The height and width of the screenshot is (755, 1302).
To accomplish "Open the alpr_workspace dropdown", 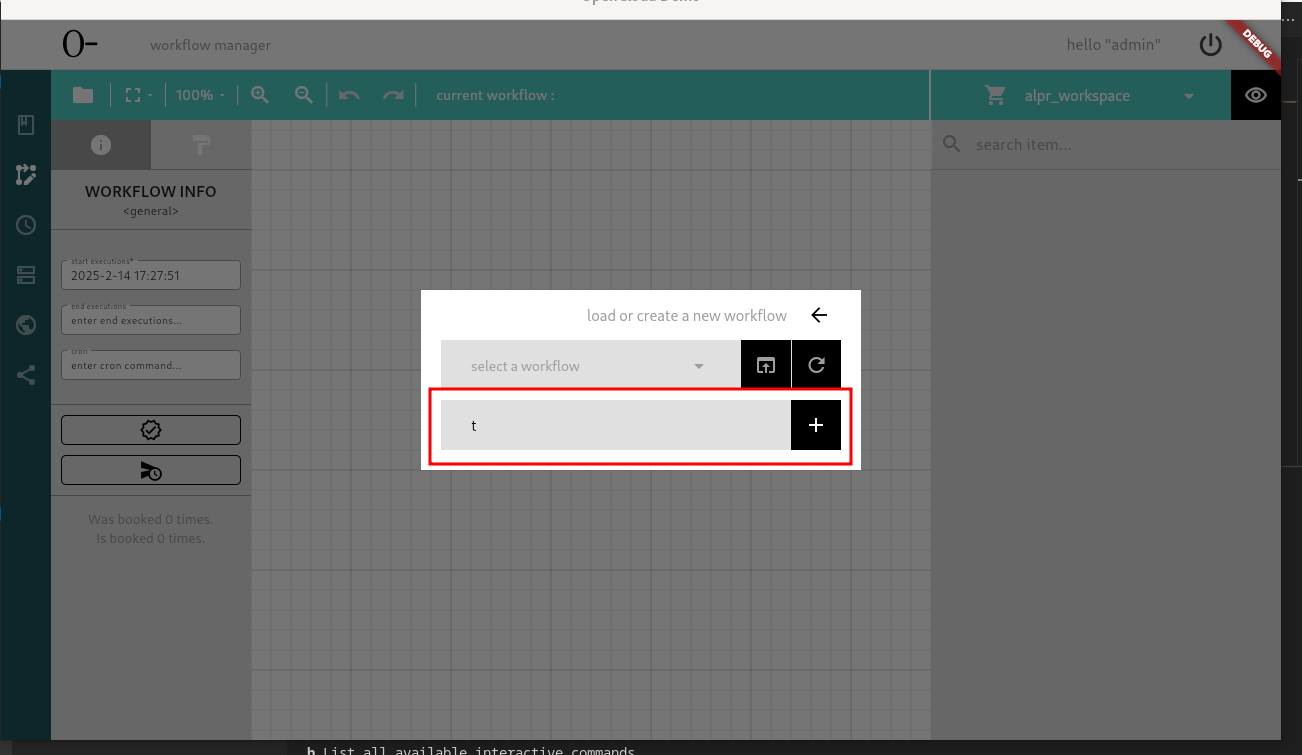I will click(1090, 96).
